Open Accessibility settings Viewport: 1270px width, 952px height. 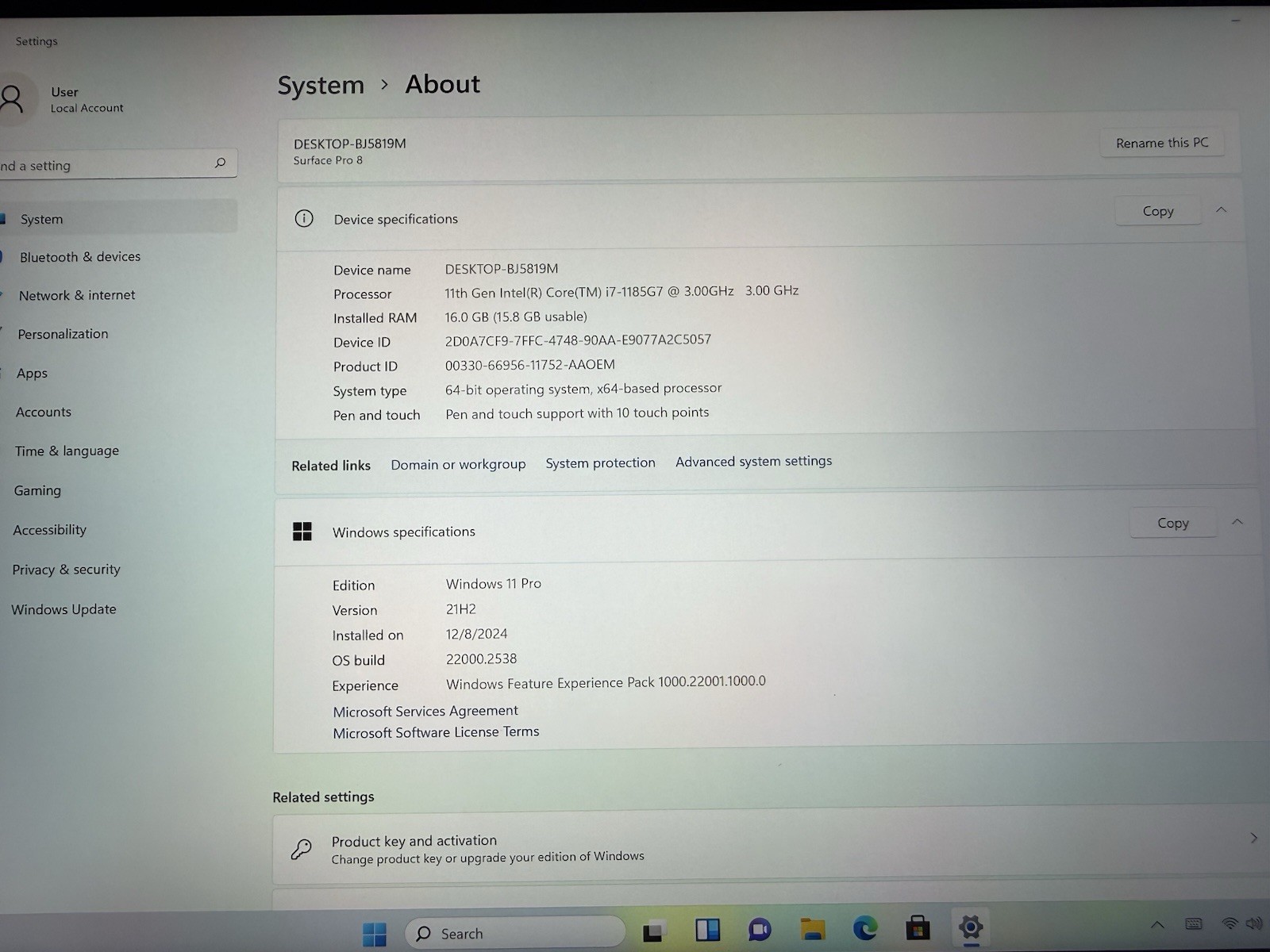pos(49,529)
